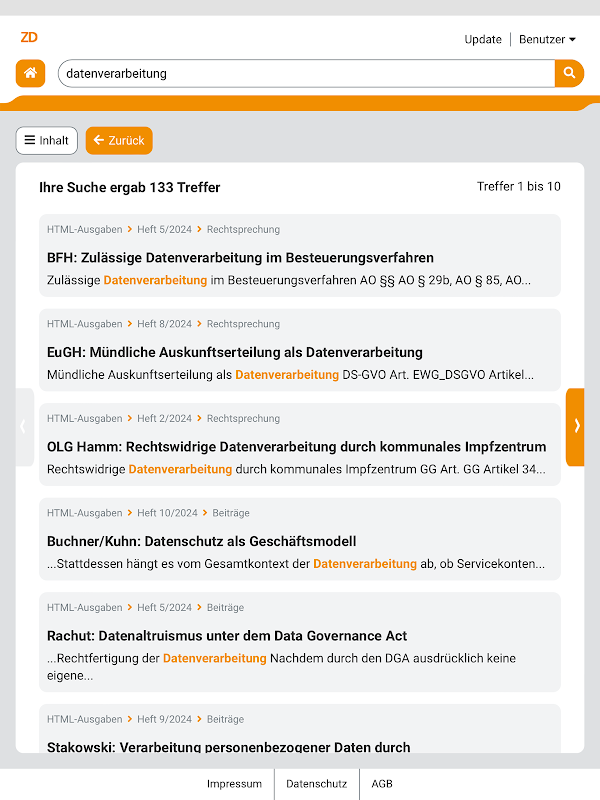Click Rechtsprechung breadcrumb in OLG Hamm result
The height and width of the screenshot is (800, 600).
click(x=243, y=418)
